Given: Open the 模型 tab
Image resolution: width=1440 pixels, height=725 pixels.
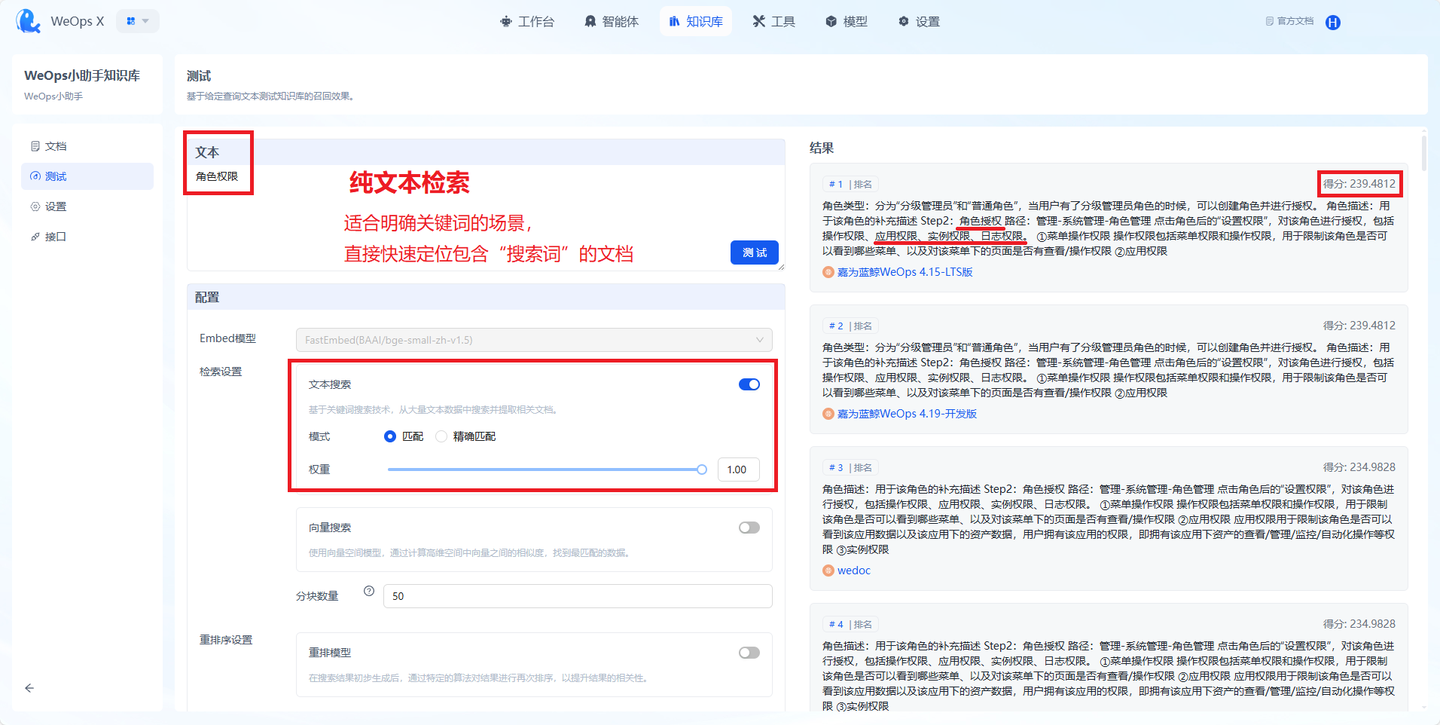Looking at the screenshot, I should tap(847, 21).
